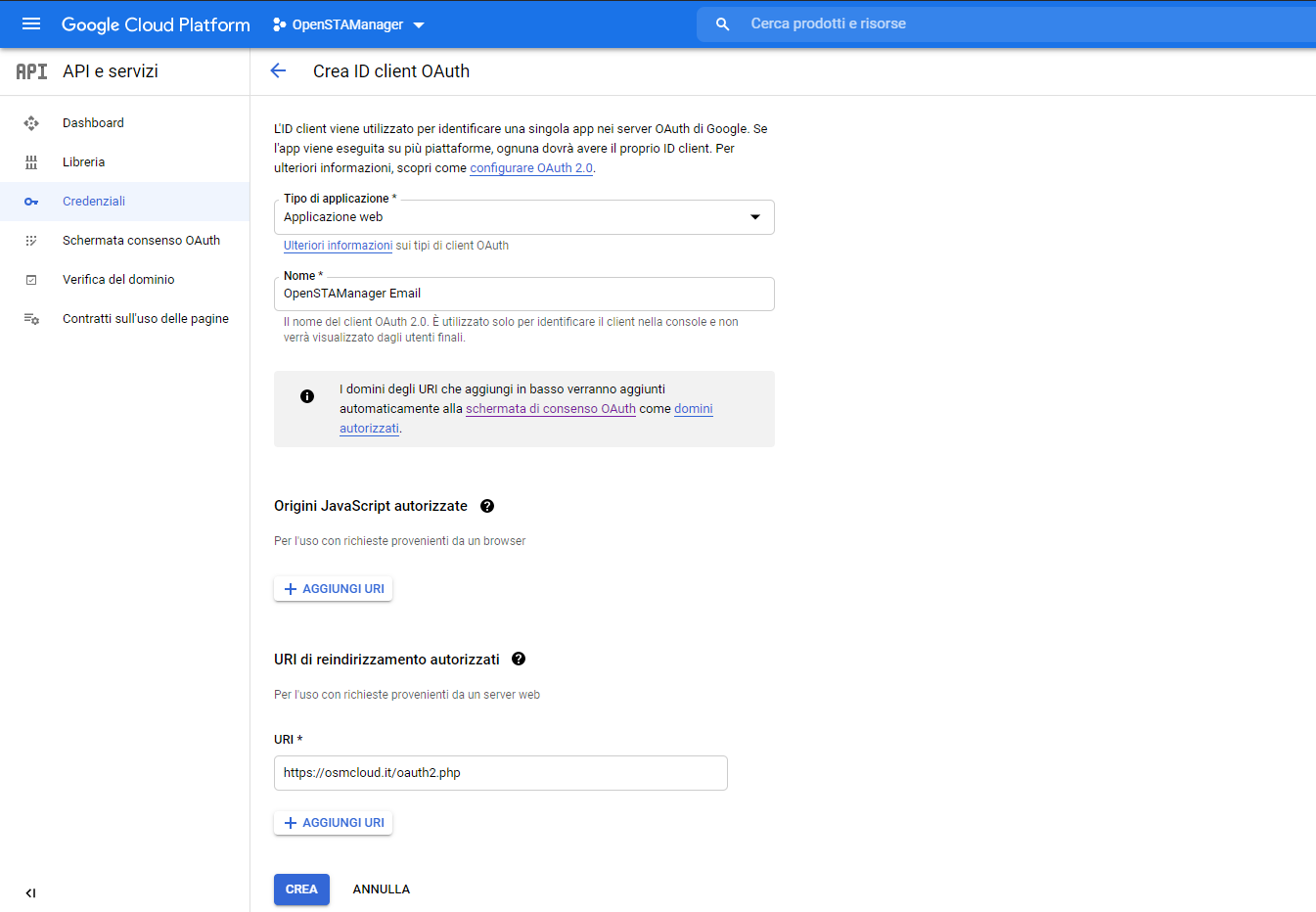
Task: Click the search magnifier icon
Action: click(722, 24)
